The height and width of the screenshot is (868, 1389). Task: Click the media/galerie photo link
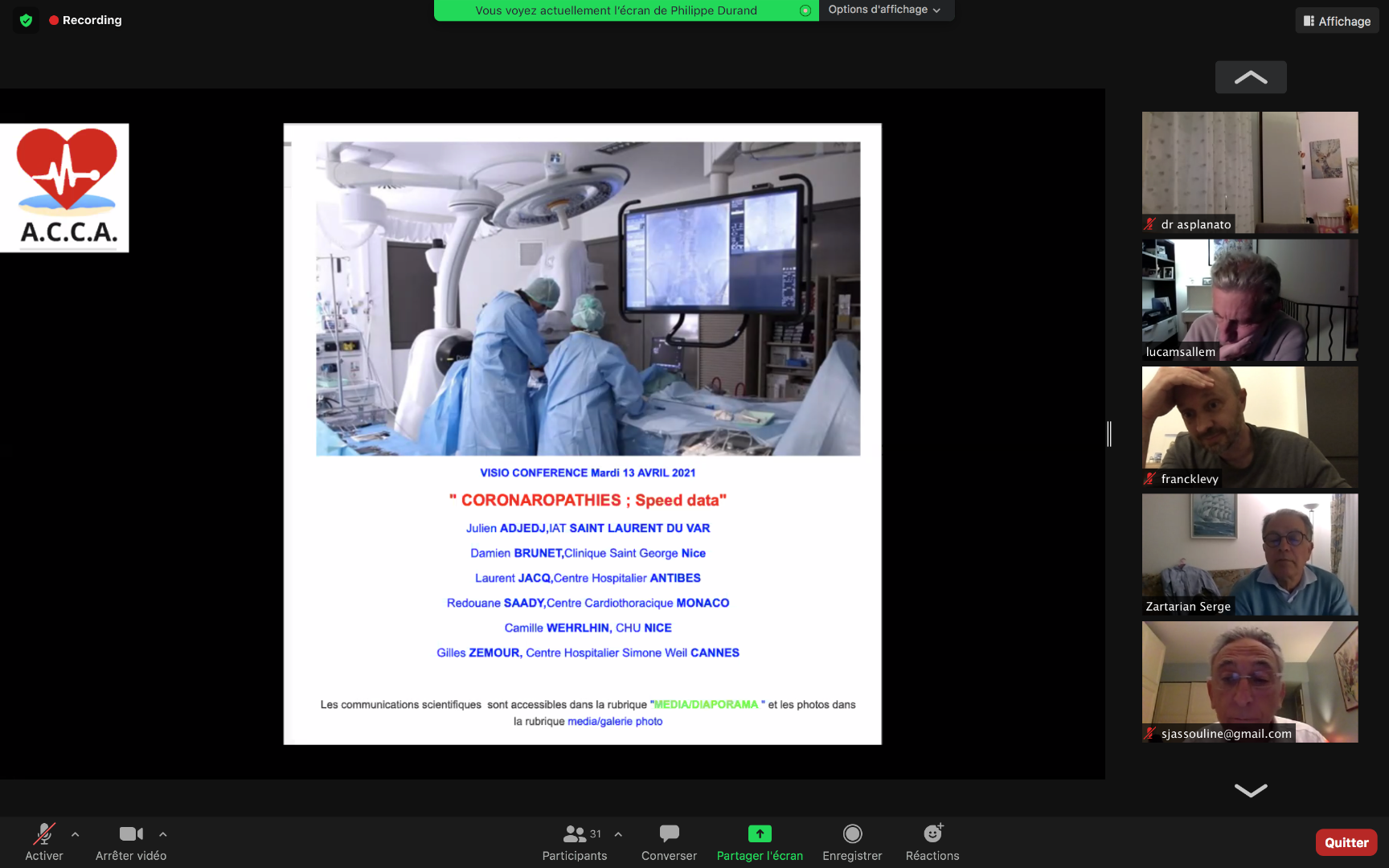coord(615,722)
